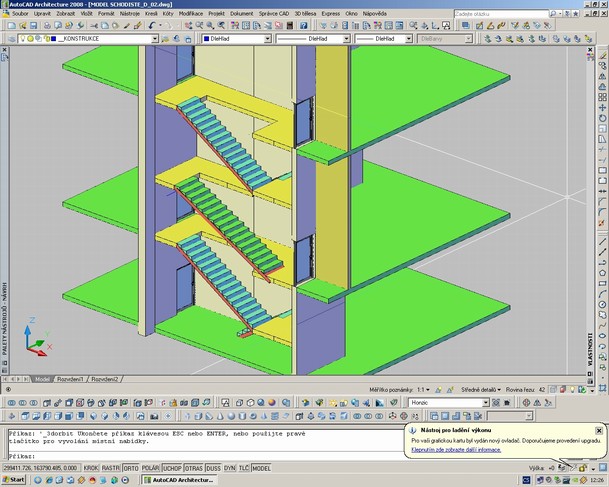609x487 pixels.
Task: Toggle ORTO mode in status bar
Action: tap(130, 468)
